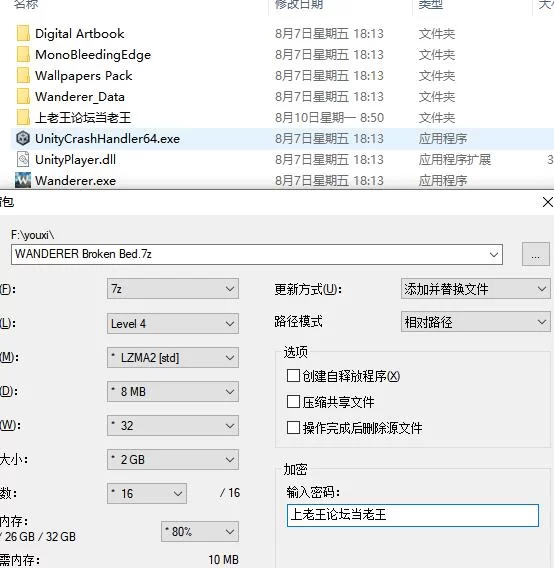Image resolution: width=554 pixels, height=568 pixels.
Task: Click the 修改日期 column header
Action: click(x=299, y=4)
